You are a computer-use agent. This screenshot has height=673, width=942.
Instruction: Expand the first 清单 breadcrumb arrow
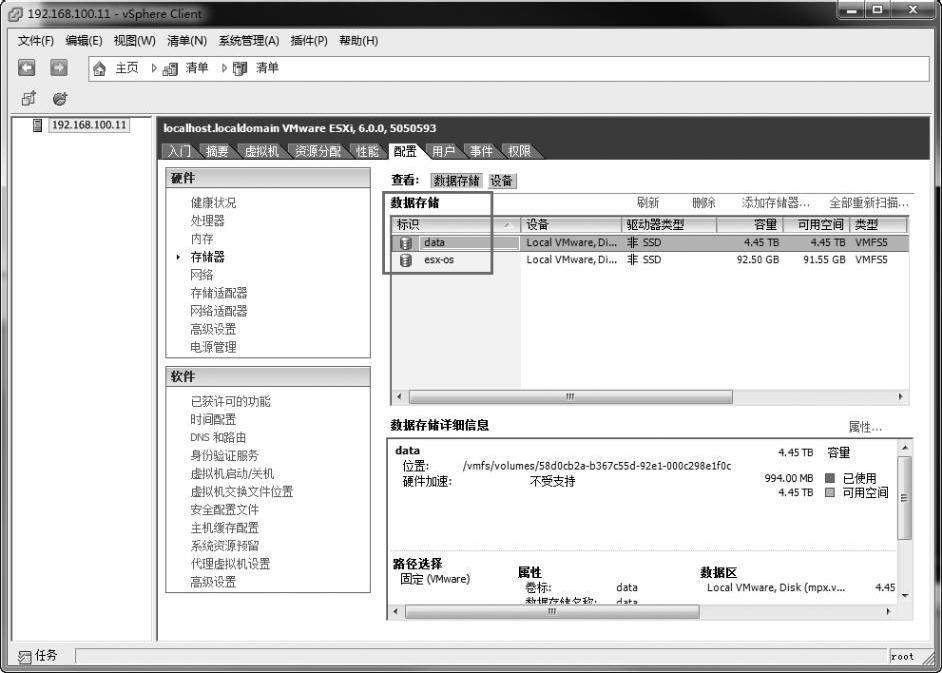pyautogui.click(x=154, y=68)
